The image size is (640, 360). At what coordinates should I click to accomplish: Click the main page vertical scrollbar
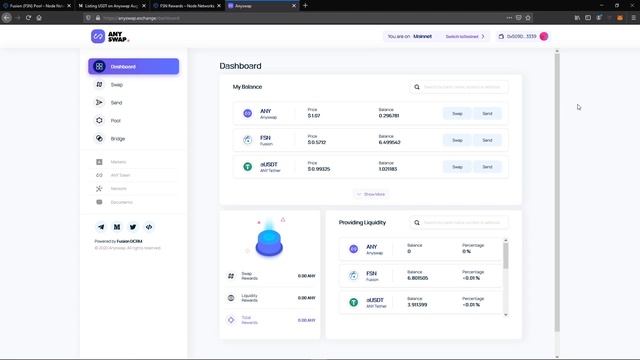557,192
